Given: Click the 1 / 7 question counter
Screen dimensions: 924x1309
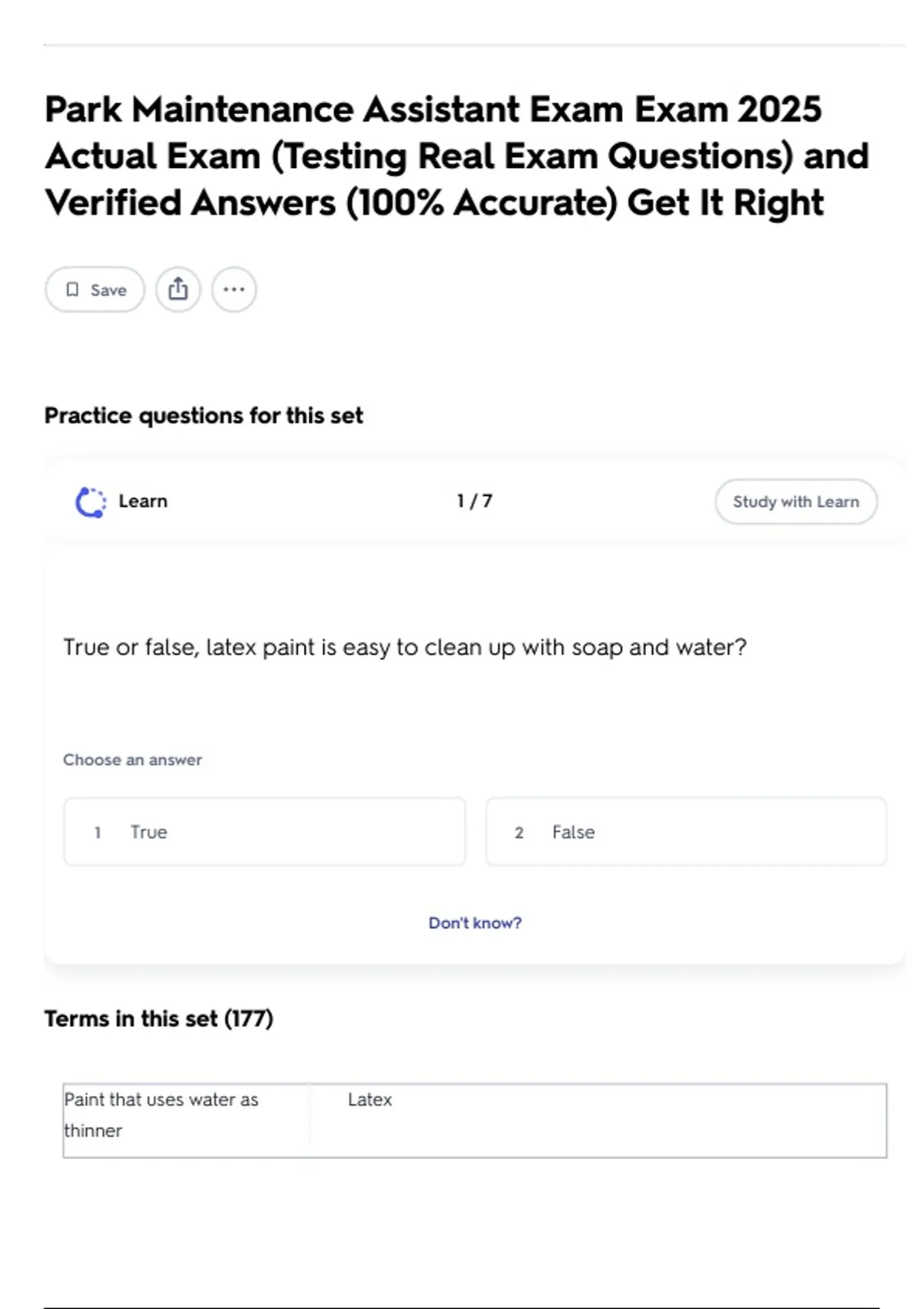Looking at the screenshot, I should (474, 501).
